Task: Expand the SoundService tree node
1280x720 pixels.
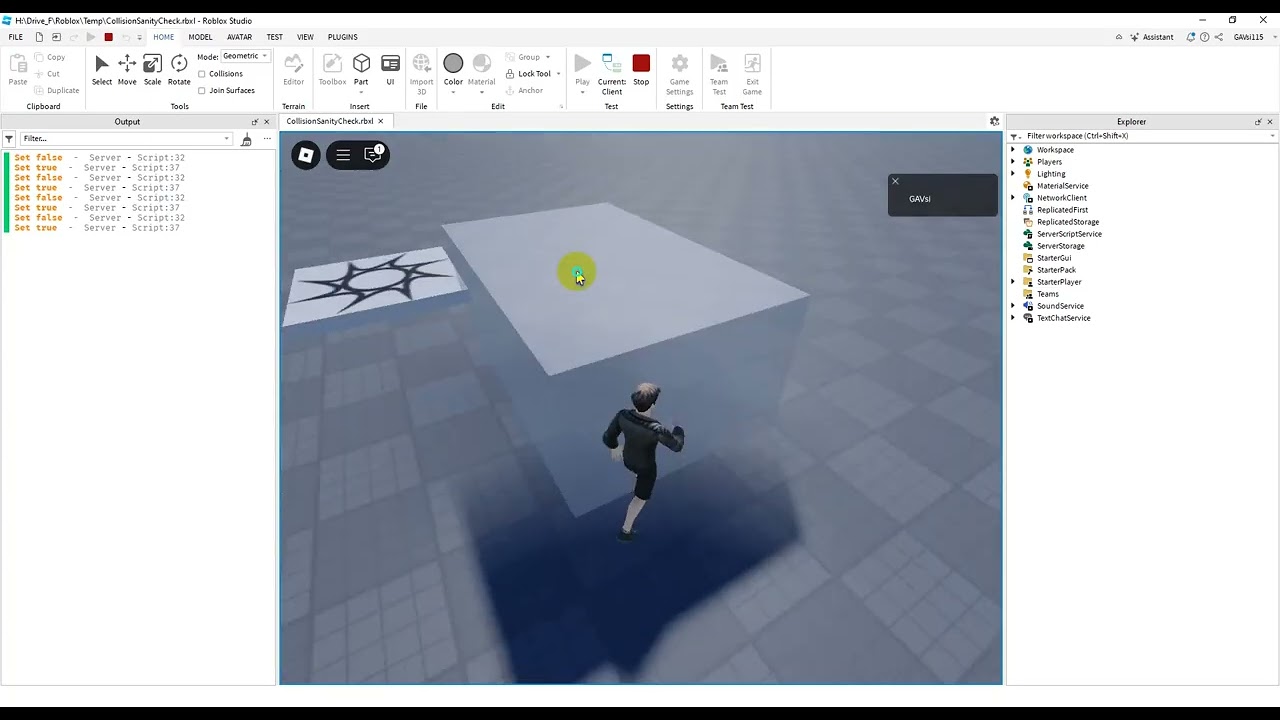Action: click(1013, 306)
